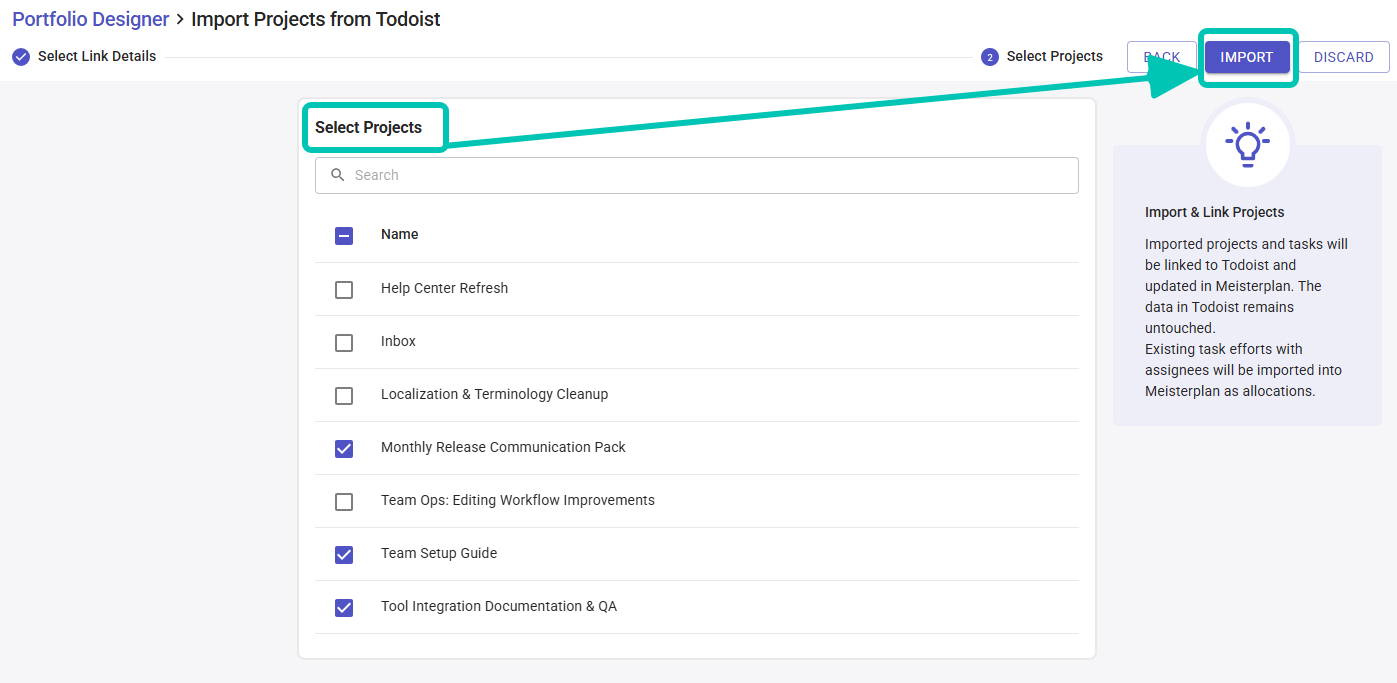1397x683 pixels.
Task: Click Monthly Release Communication Pack name
Action: [503, 447]
